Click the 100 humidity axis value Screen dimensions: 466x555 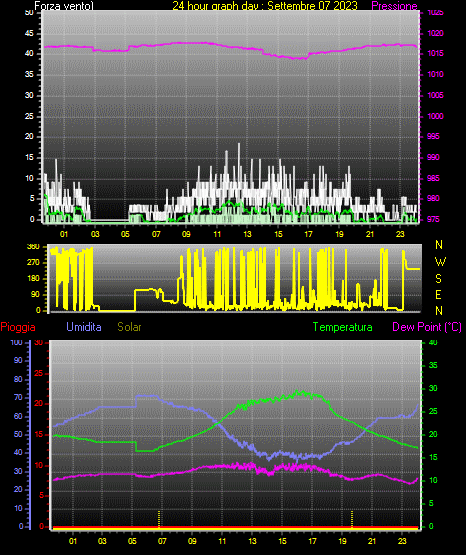(17, 342)
